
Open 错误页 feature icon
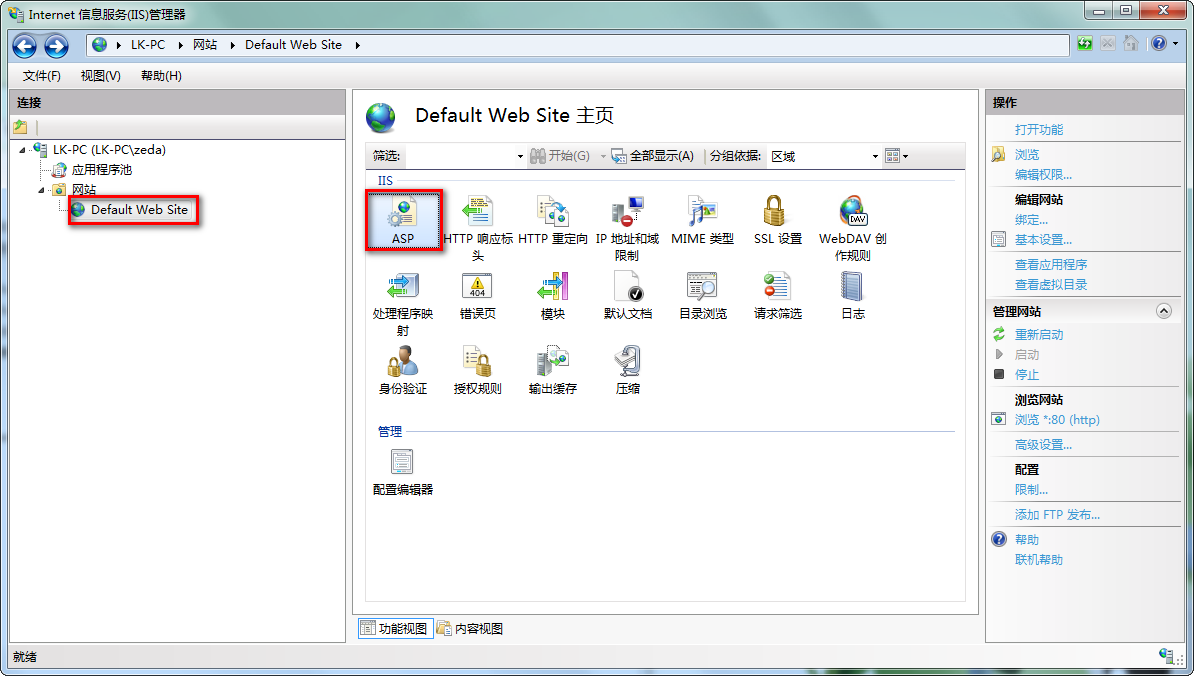[477, 295]
